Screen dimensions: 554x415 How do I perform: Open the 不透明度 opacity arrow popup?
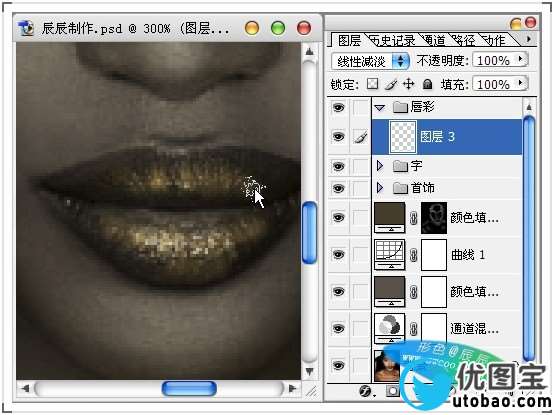[x=520, y=59]
